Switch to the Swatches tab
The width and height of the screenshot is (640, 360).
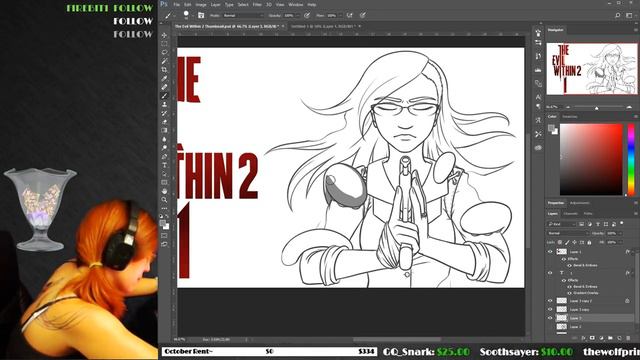[570, 117]
